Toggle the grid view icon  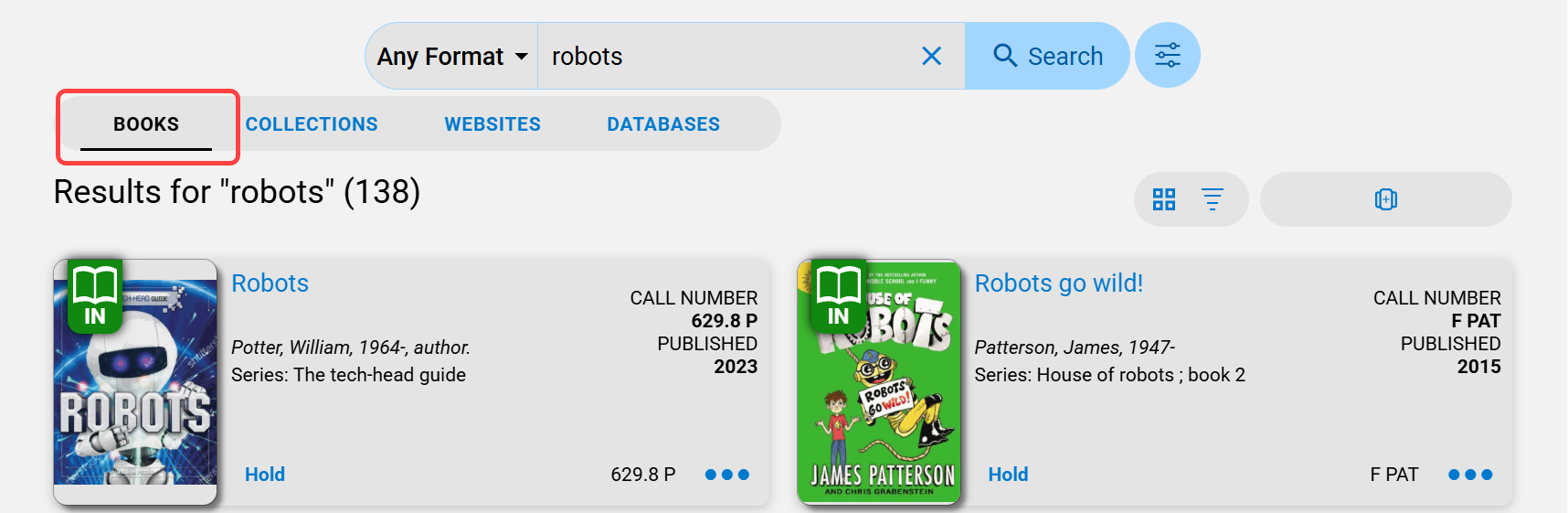click(x=1164, y=199)
